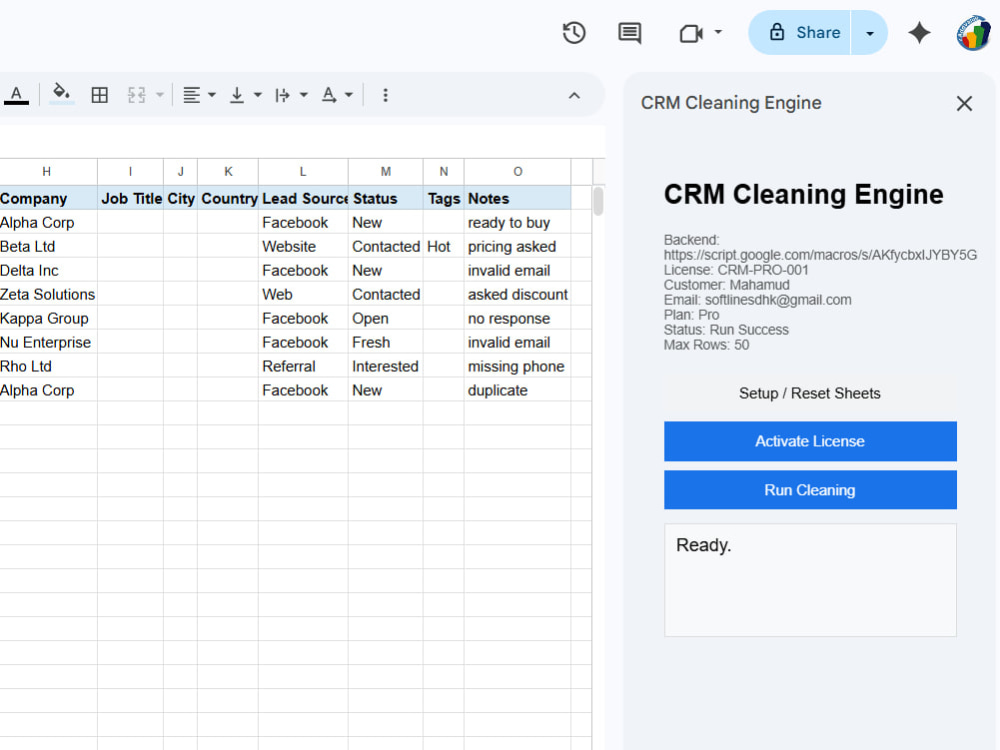Click horizontal align icon
The width and height of the screenshot is (1000, 750).
click(191, 95)
